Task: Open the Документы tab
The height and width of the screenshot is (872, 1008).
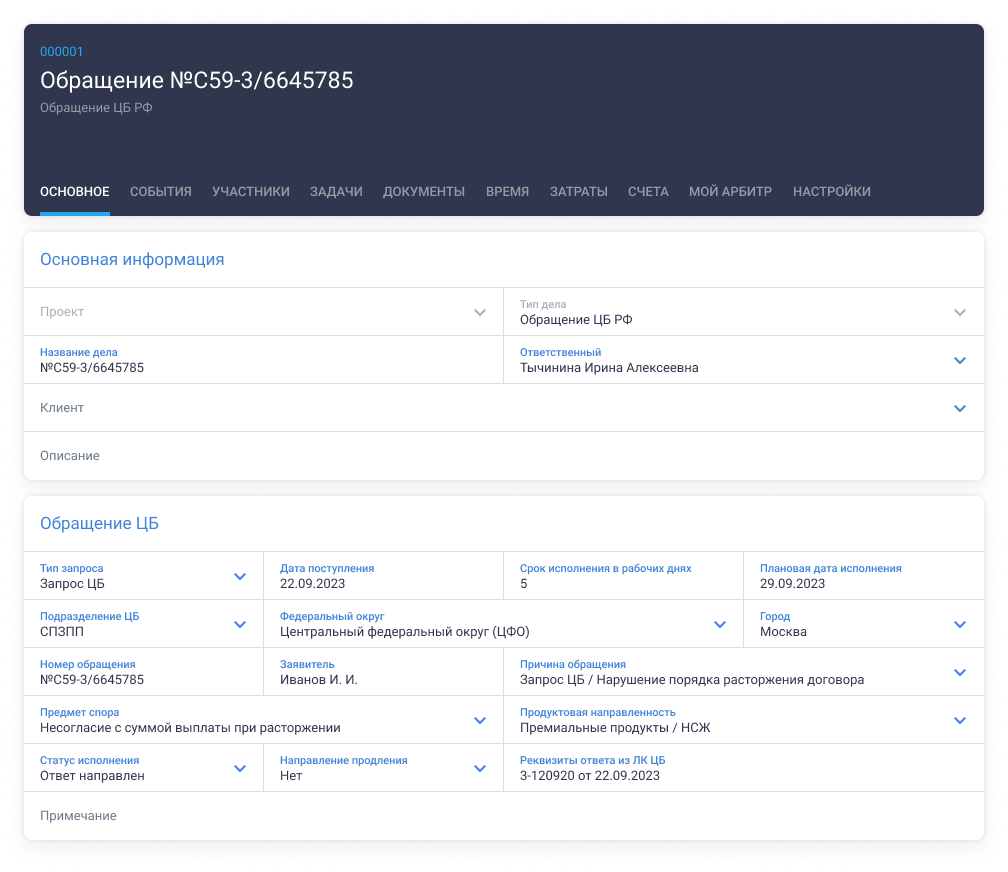Action: click(424, 191)
